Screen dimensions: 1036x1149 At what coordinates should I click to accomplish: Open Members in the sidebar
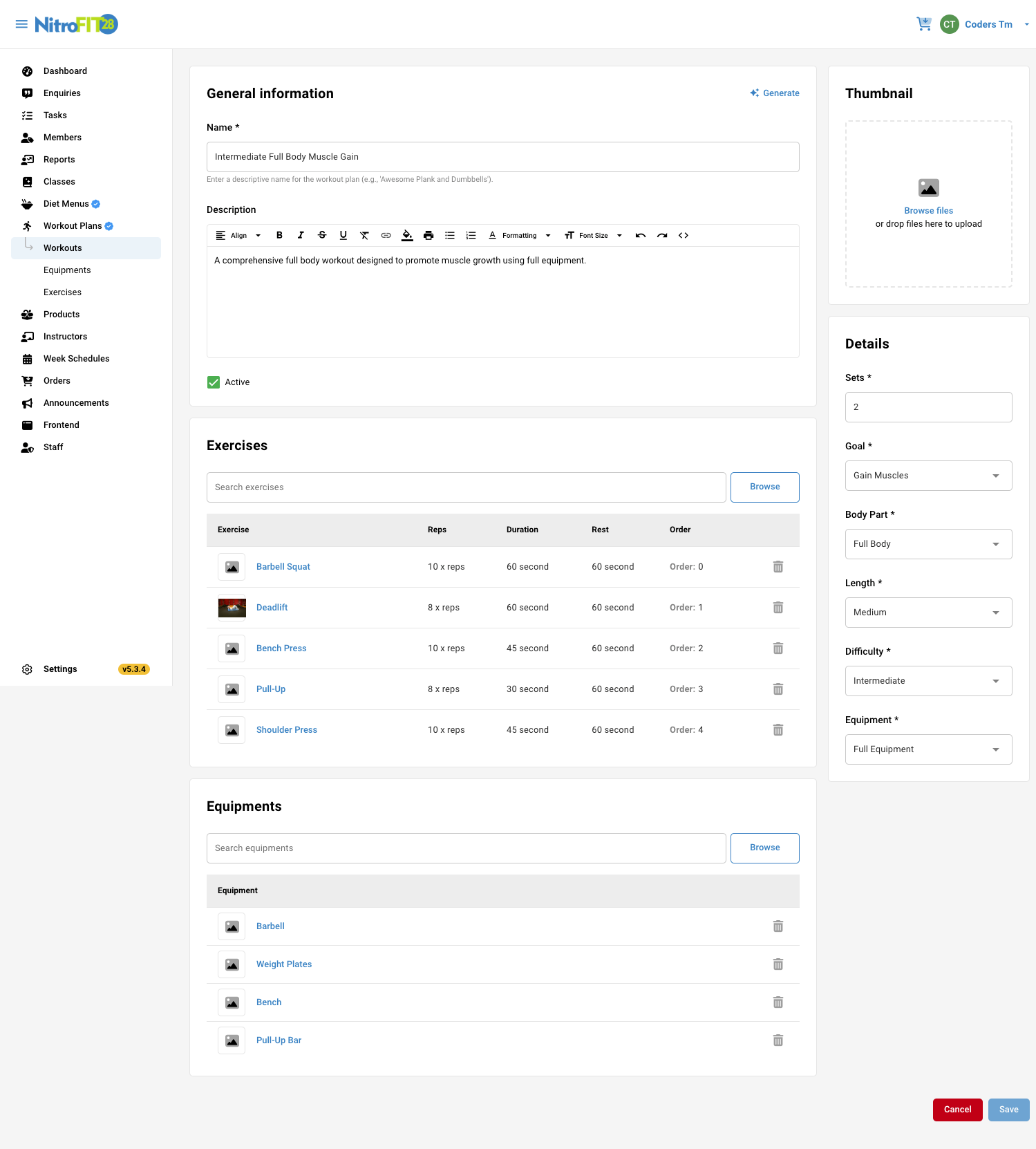coord(62,138)
